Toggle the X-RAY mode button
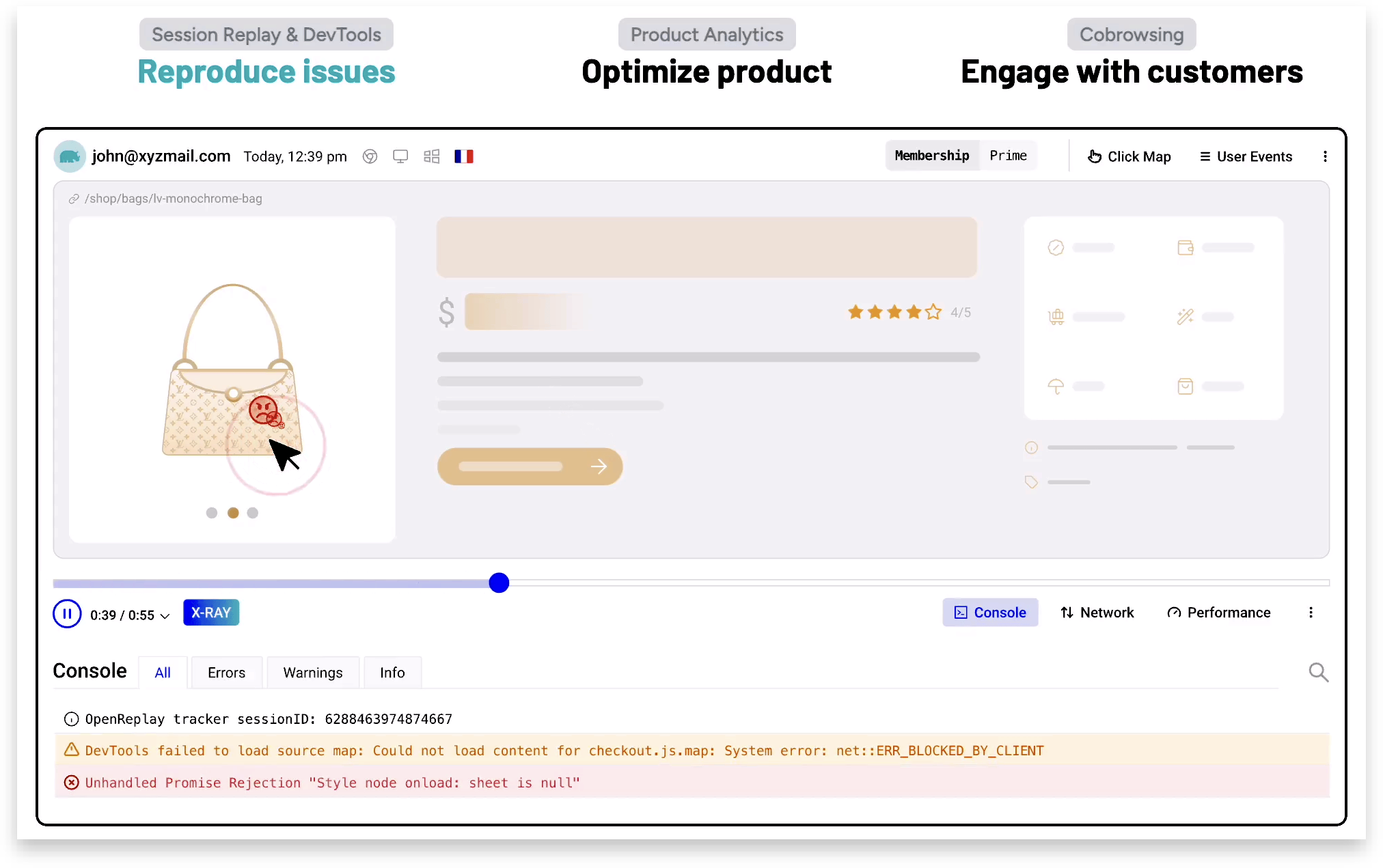1383x868 pixels. (x=211, y=613)
